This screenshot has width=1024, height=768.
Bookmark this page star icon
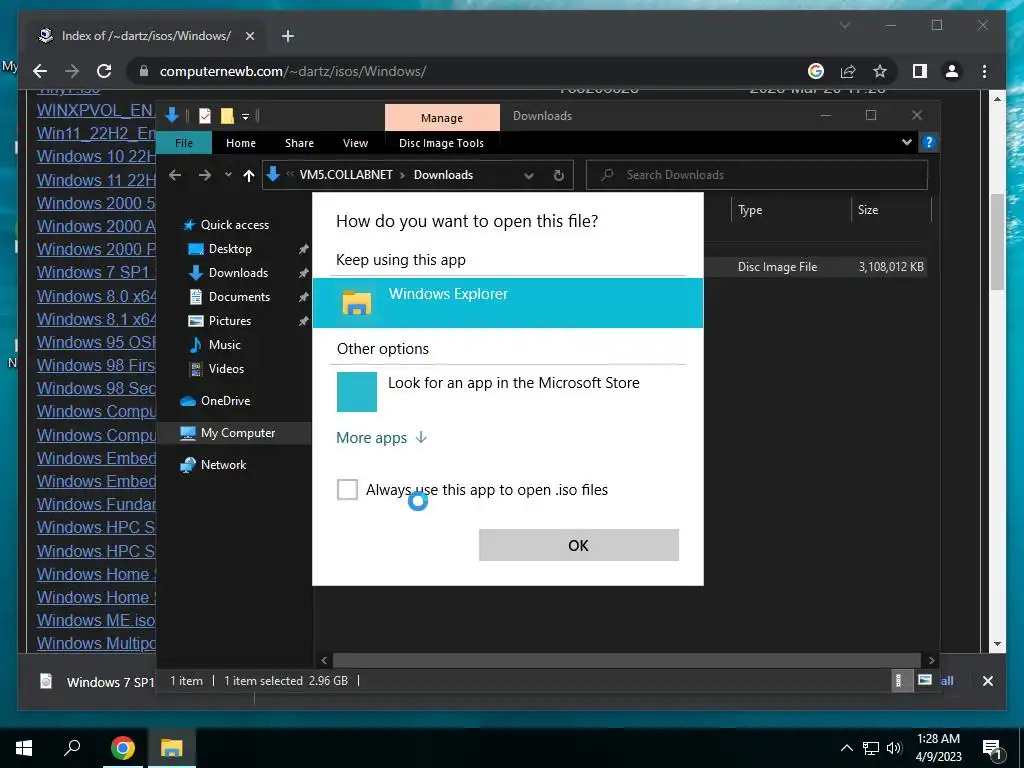[880, 71]
